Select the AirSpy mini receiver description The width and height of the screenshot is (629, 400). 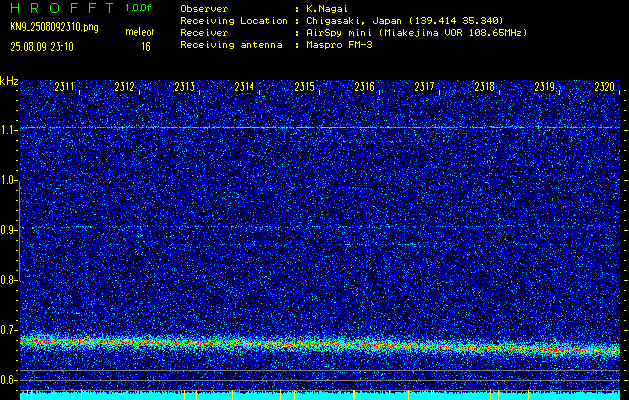[x=416, y=33]
